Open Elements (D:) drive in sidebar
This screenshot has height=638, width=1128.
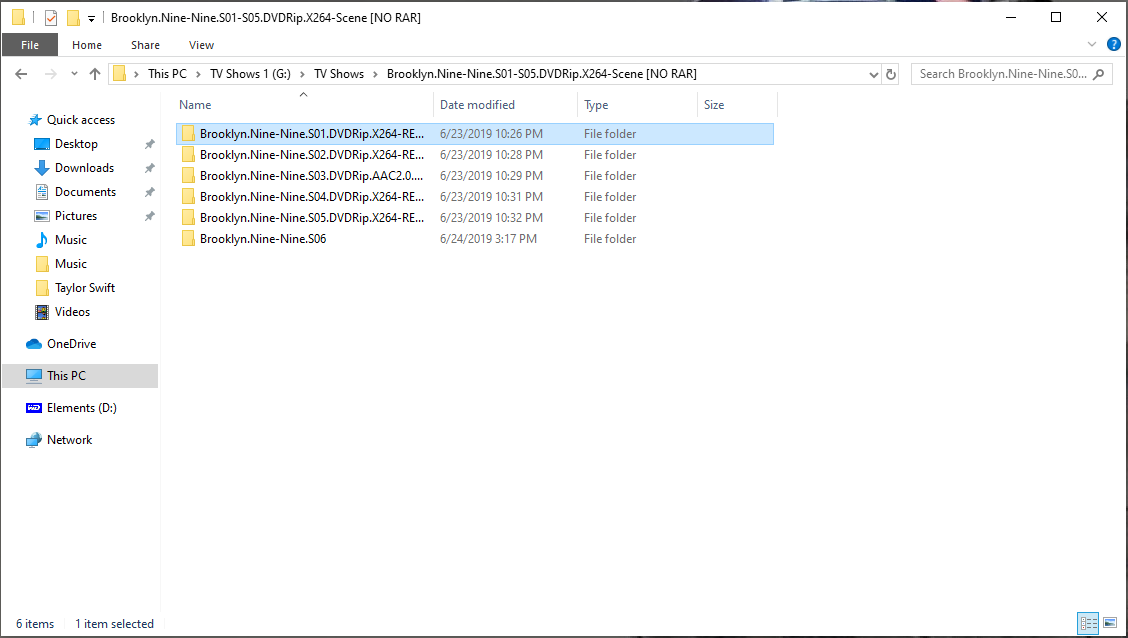[x=81, y=408]
